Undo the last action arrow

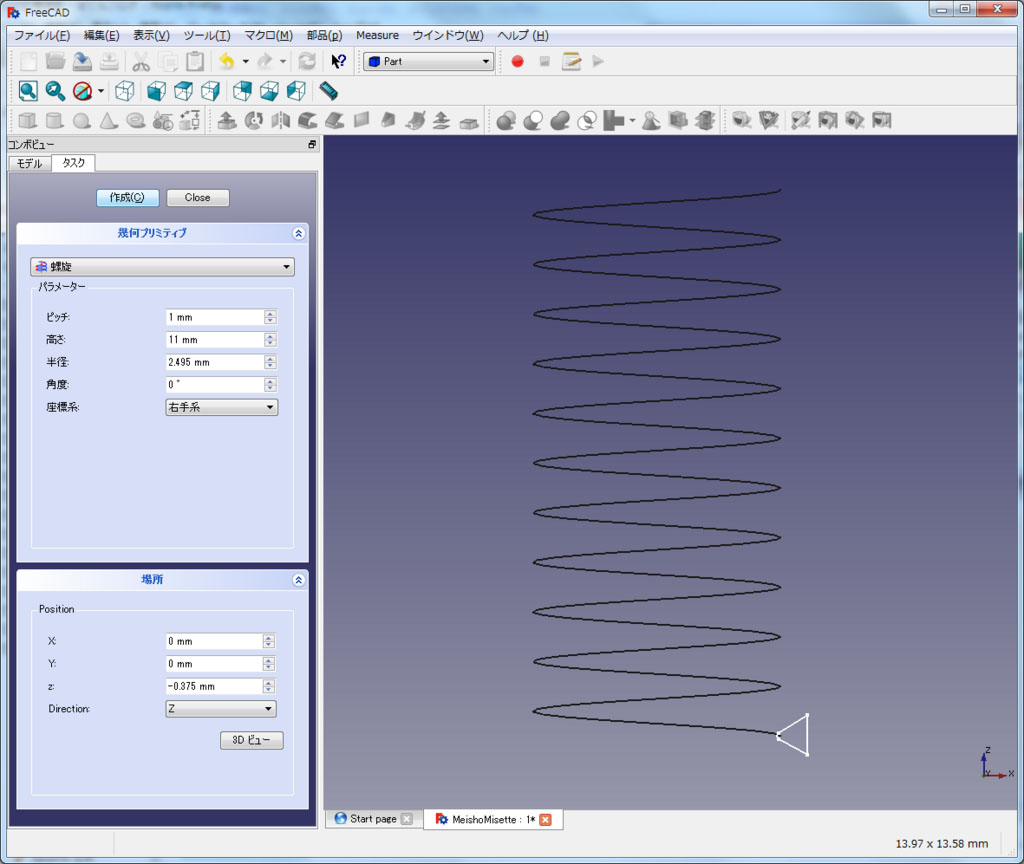click(227, 61)
